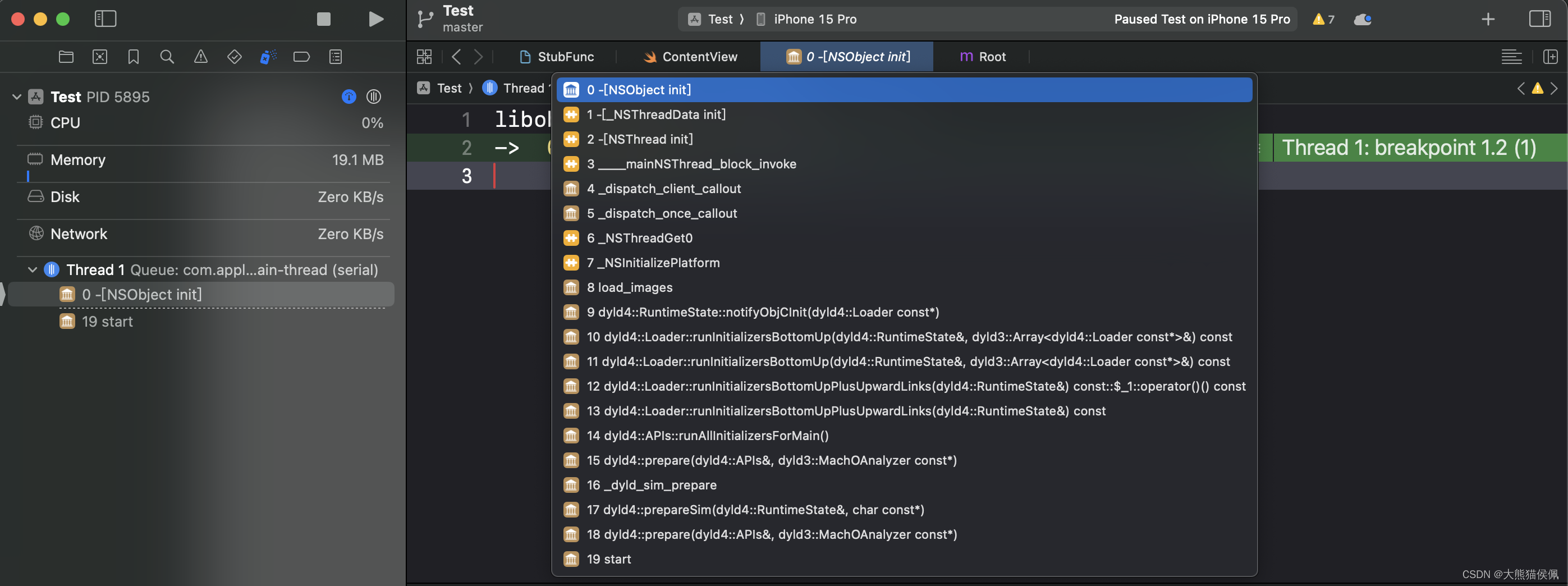Click Test in the jump bar

(439, 88)
